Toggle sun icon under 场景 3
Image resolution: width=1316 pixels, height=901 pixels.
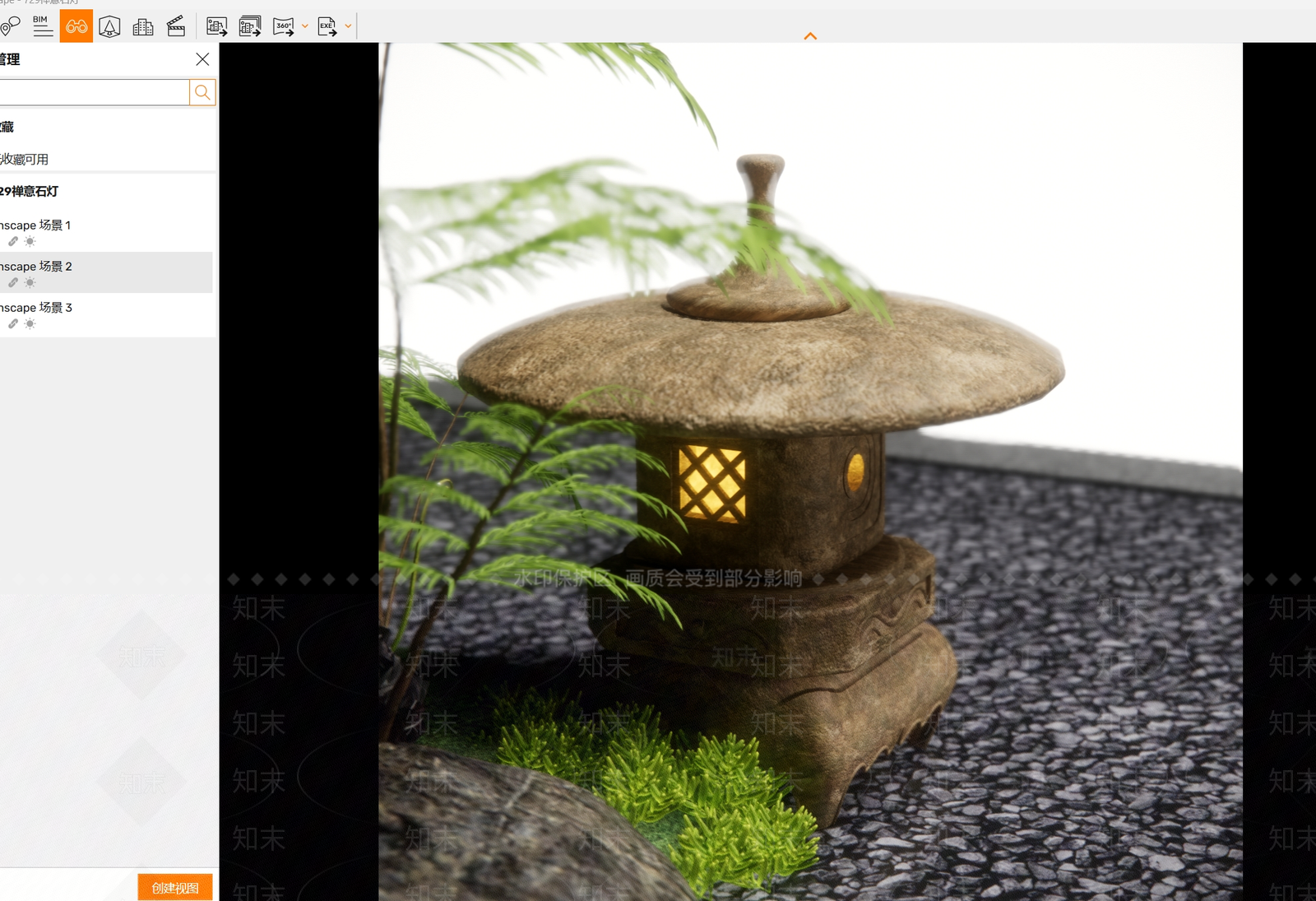(x=30, y=324)
